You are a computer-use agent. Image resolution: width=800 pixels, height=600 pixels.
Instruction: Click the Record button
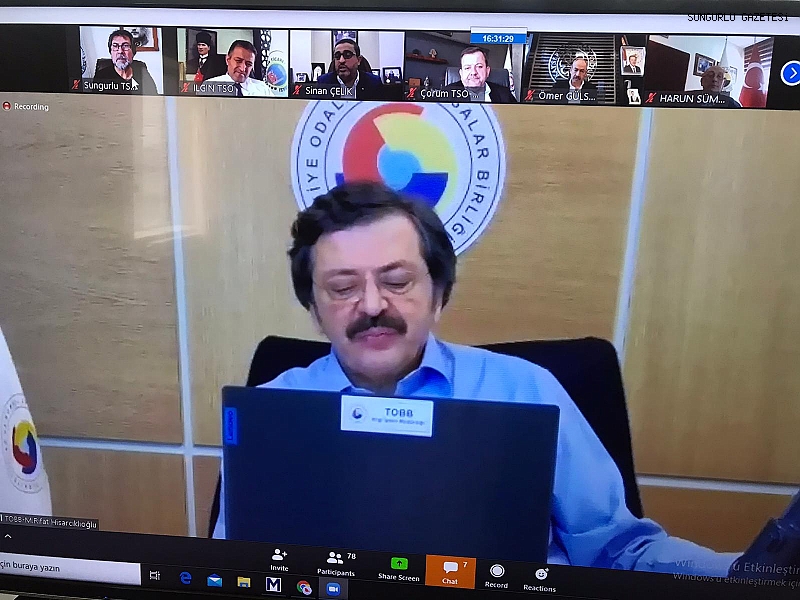tap(496, 577)
